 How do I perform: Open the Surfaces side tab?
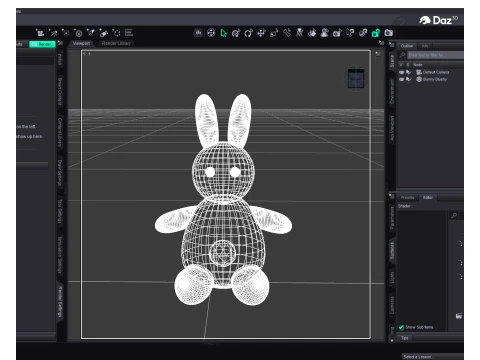pyautogui.click(x=392, y=251)
